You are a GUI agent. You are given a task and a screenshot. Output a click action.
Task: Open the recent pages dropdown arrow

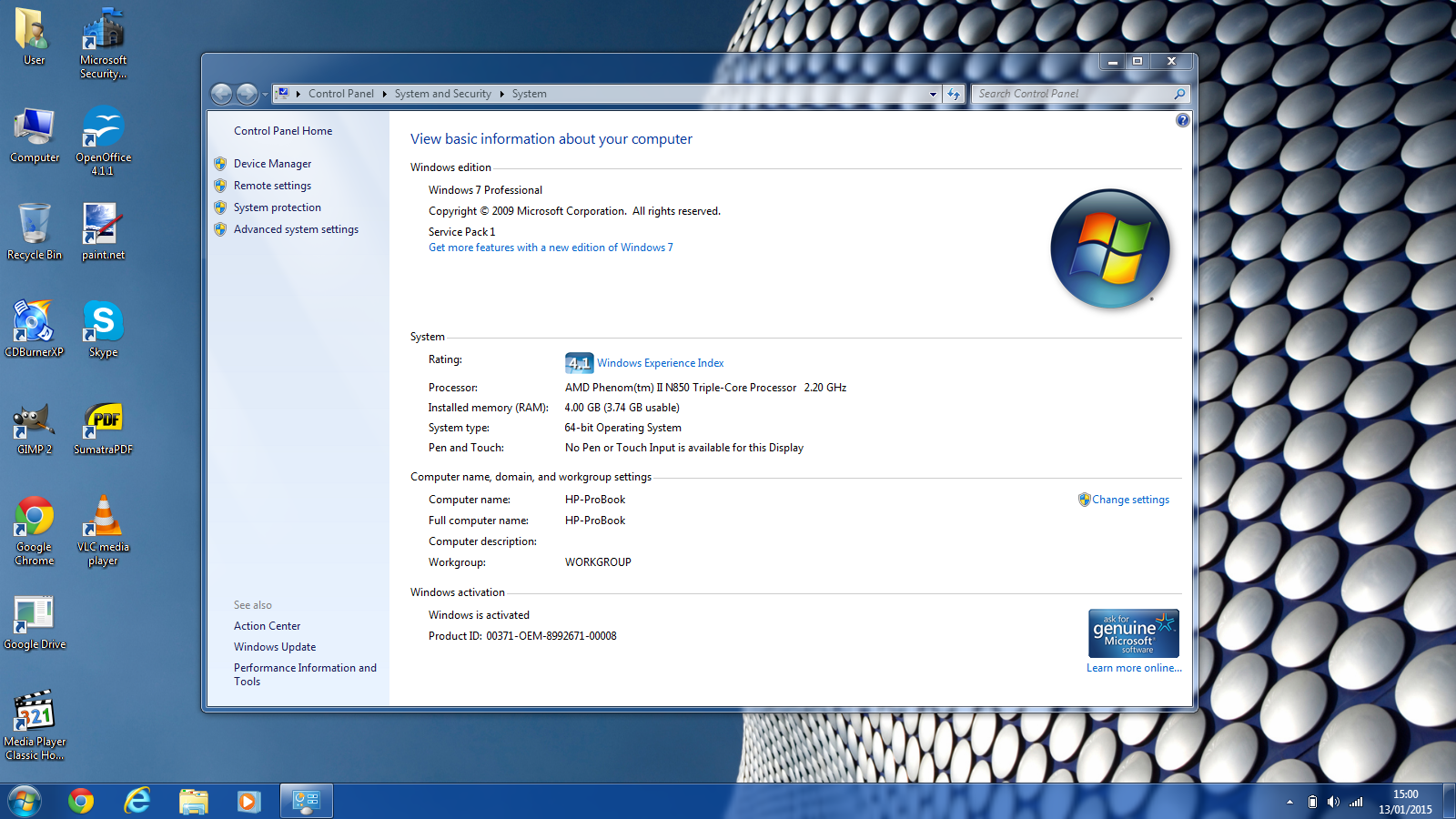point(265,95)
